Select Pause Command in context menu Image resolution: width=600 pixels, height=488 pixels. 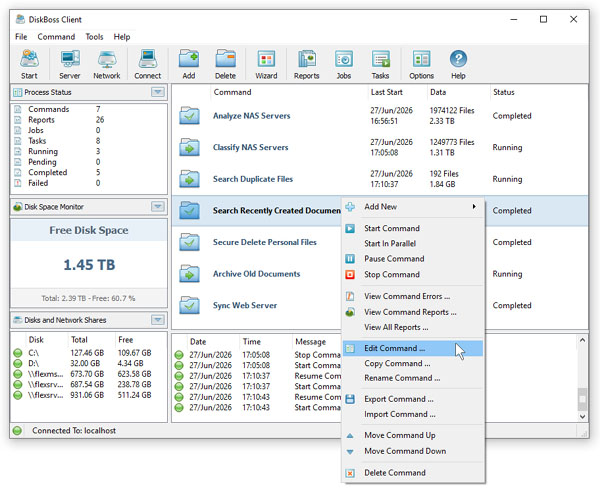(x=413, y=259)
